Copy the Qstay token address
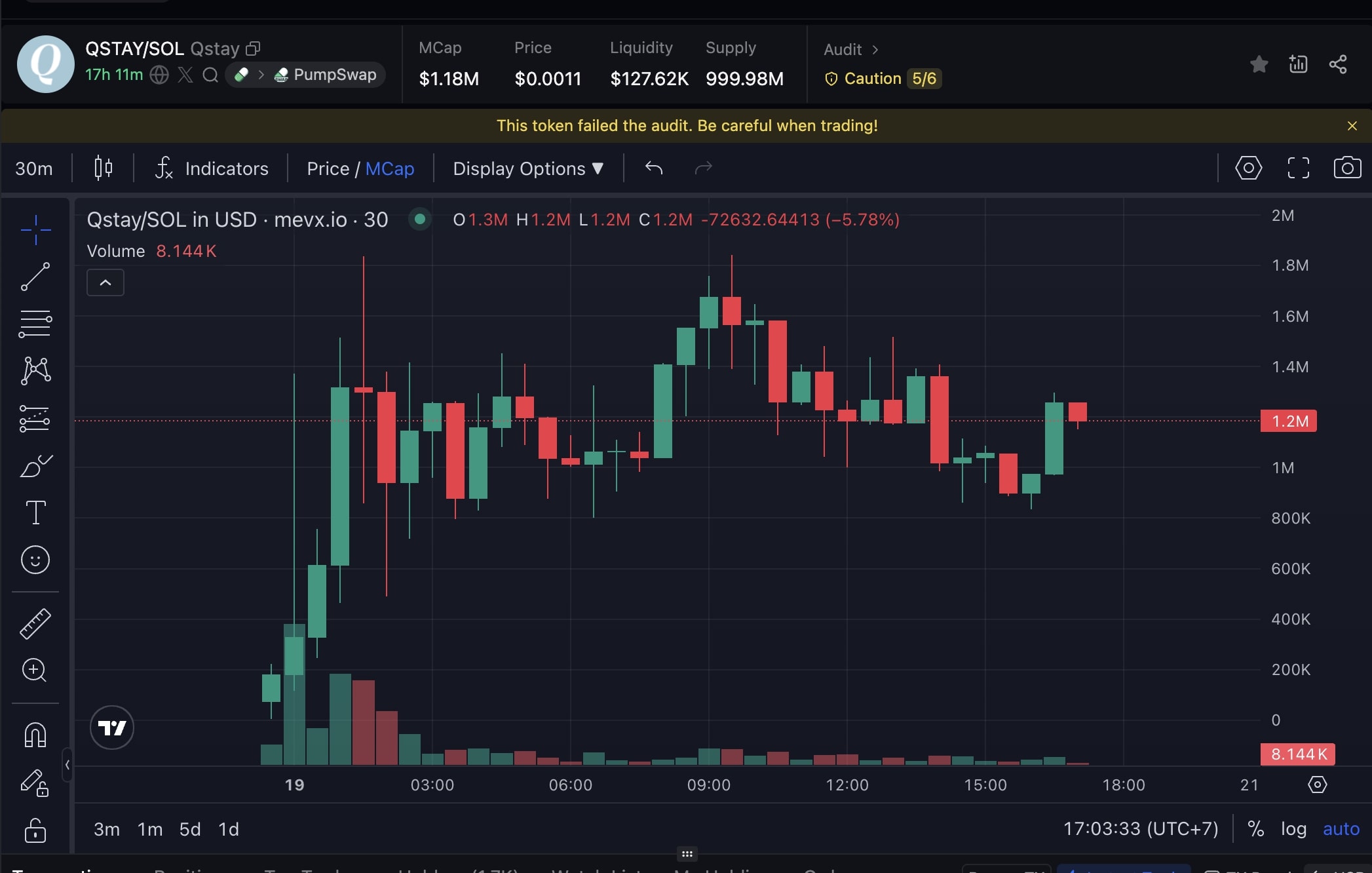 tap(253, 48)
